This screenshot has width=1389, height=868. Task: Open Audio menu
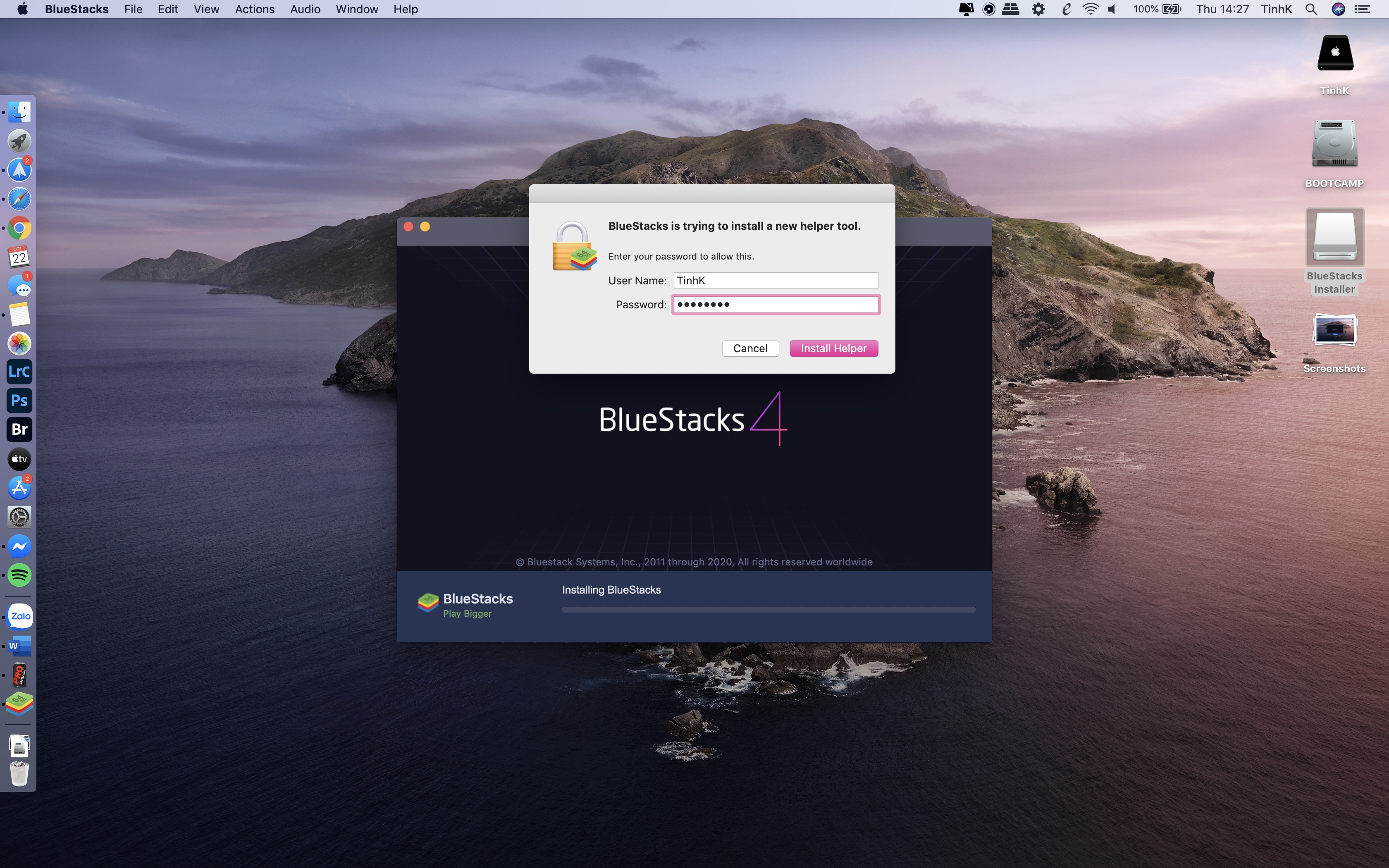tap(305, 9)
